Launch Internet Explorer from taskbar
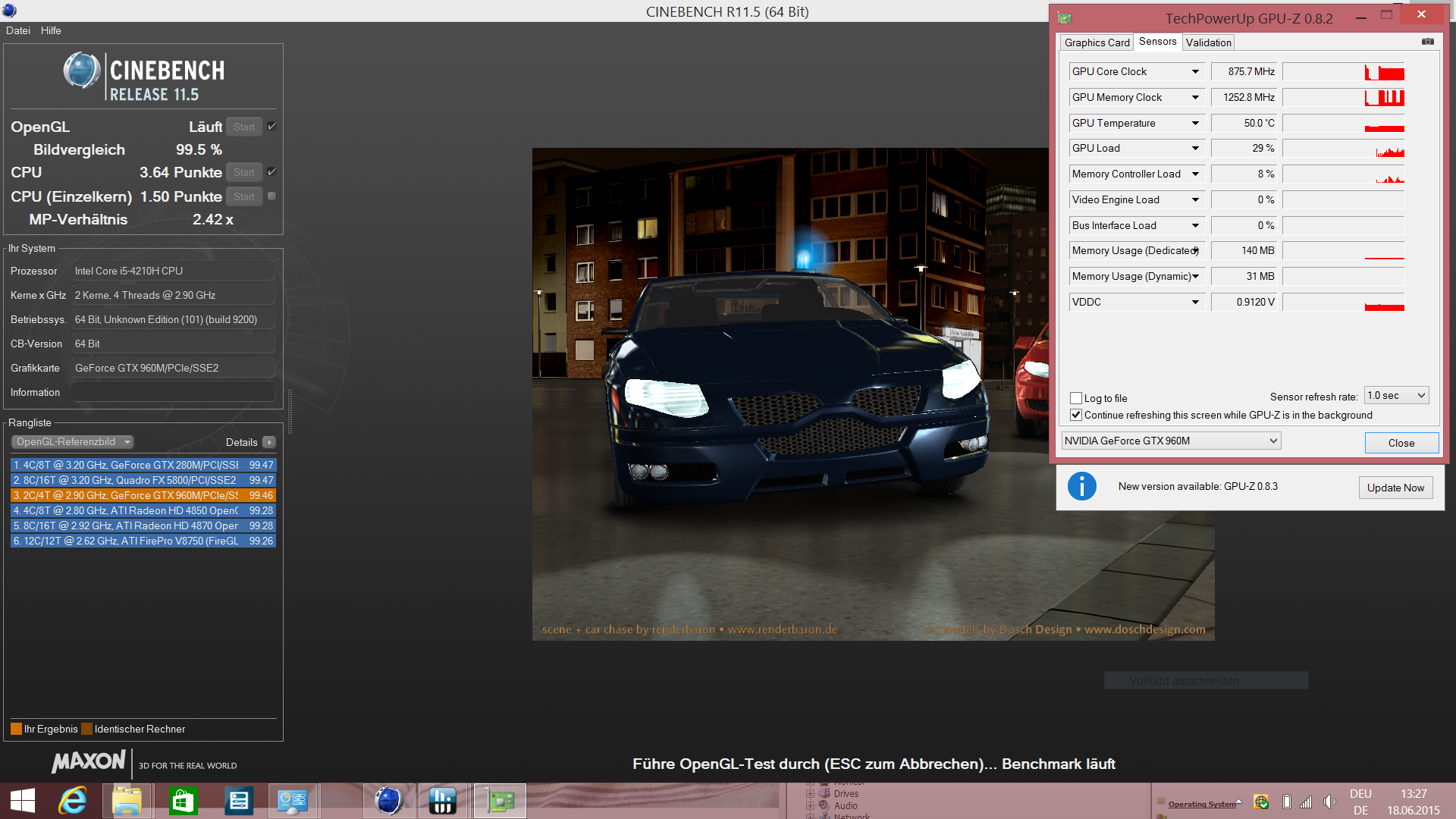Viewport: 1456px width, 819px height. click(73, 801)
